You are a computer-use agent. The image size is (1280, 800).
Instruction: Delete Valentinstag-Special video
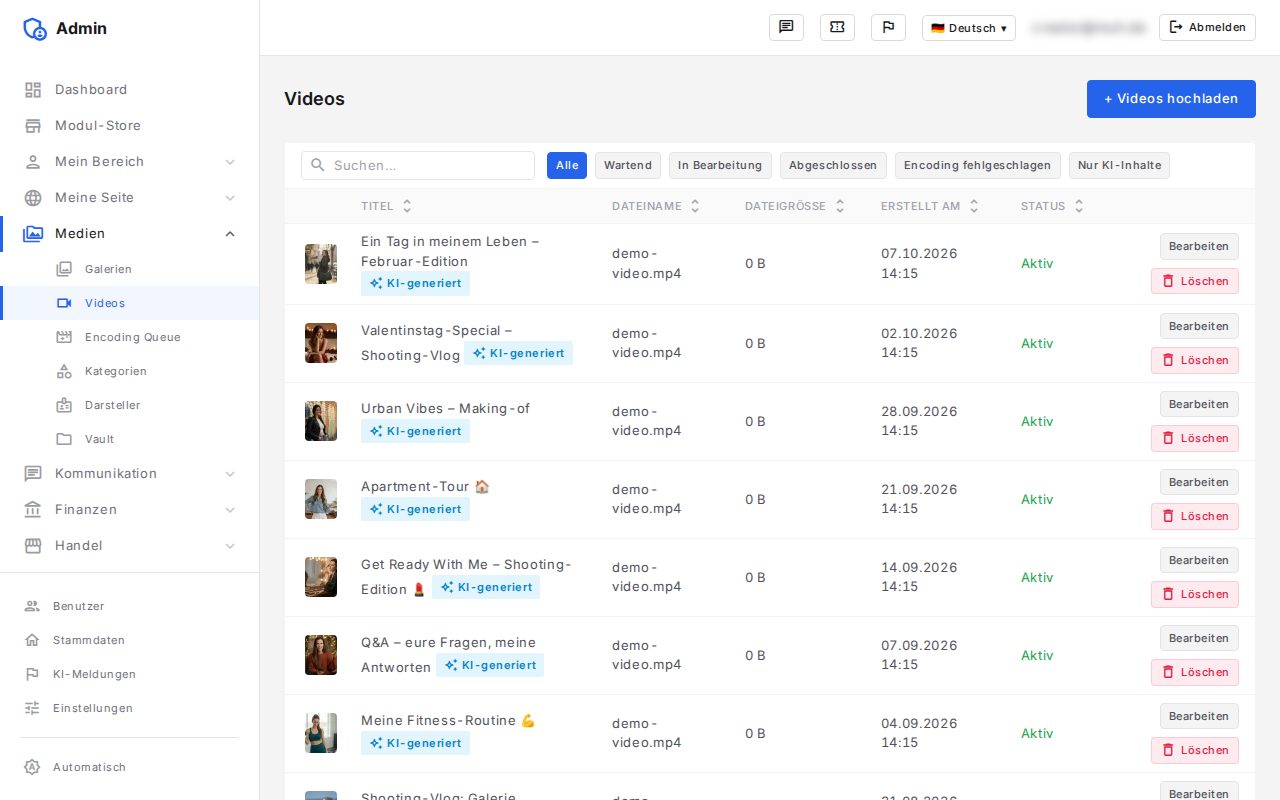pos(1195,360)
